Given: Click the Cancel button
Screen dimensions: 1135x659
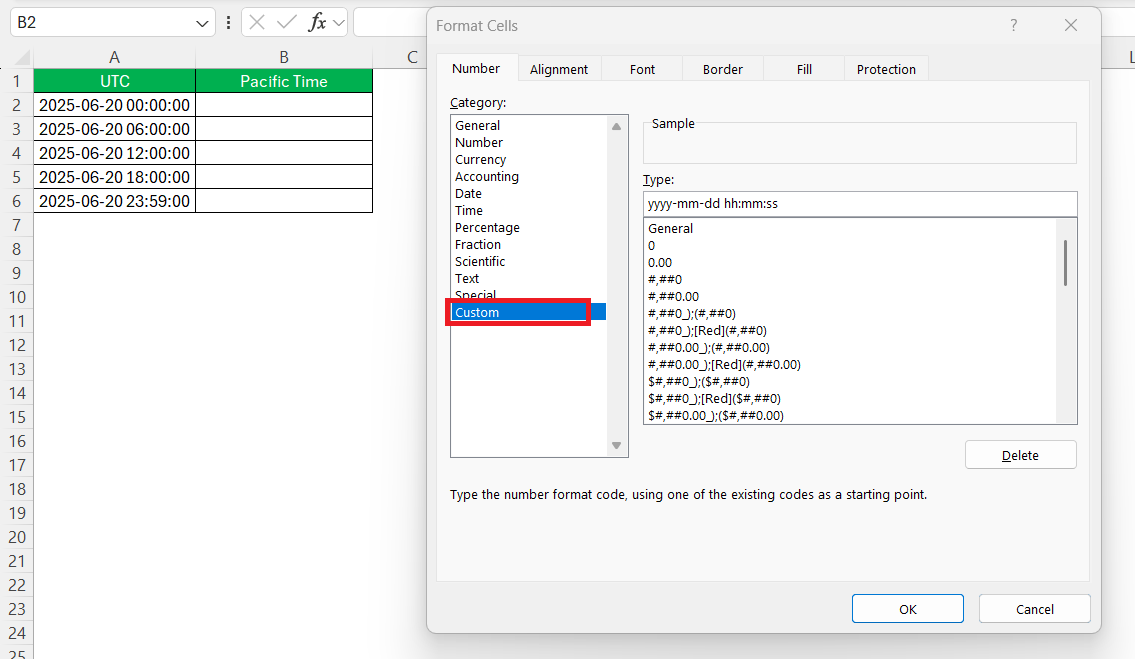Looking at the screenshot, I should click(1035, 609).
